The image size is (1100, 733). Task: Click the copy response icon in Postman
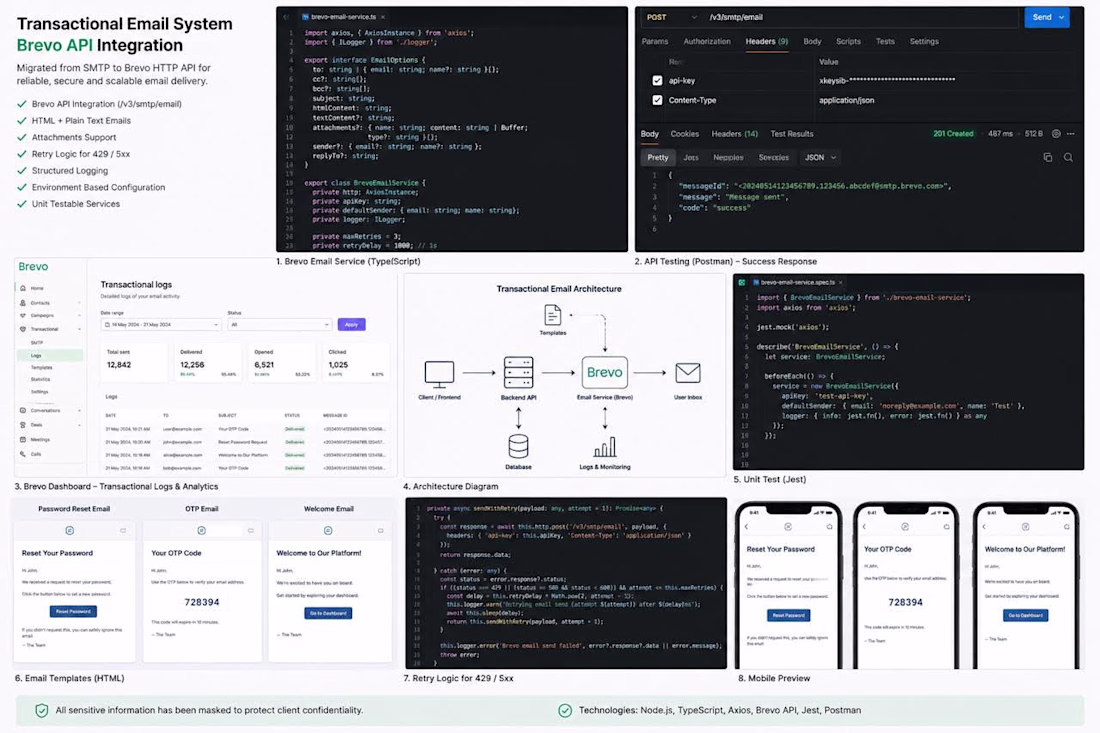[x=1047, y=158]
